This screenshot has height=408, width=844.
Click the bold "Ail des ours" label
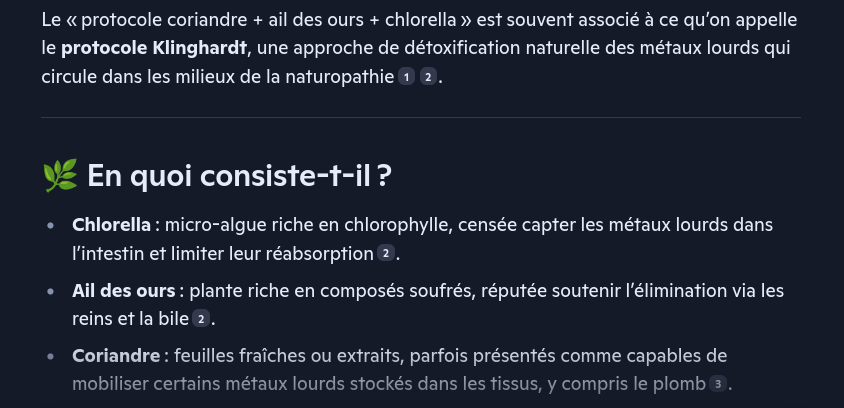123,291
